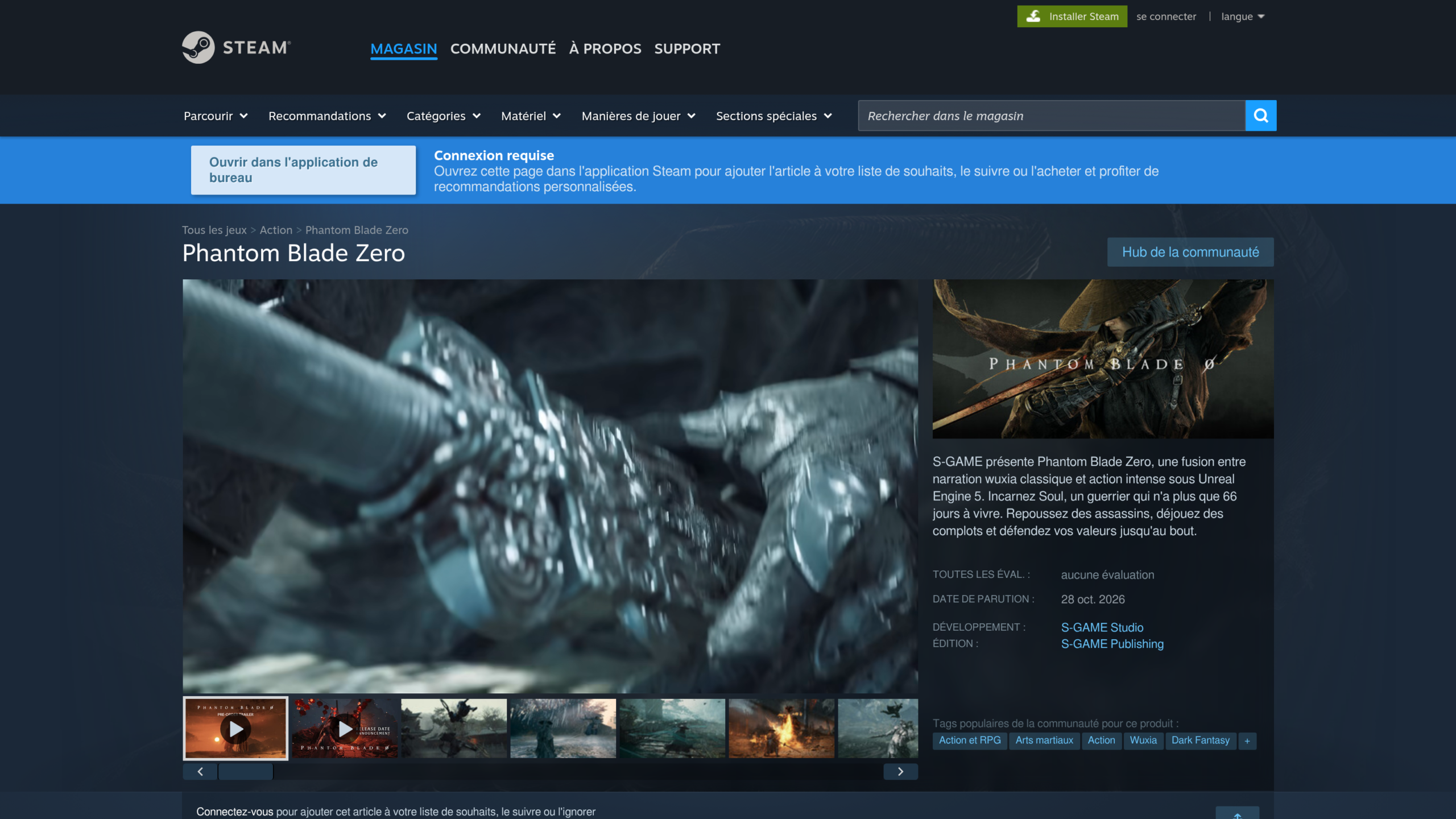This screenshot has width=1456, height=819.
Task: Click the Phantom Blade capsule artwork
Action: point(1103,359)
